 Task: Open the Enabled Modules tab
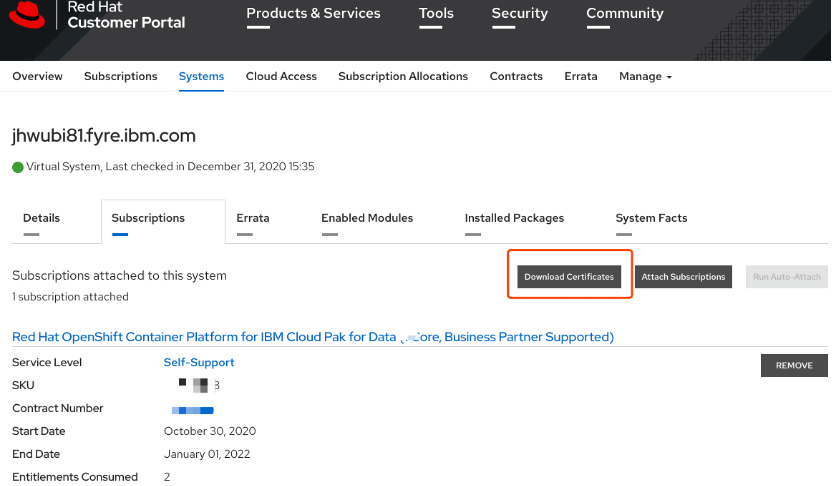367,218
